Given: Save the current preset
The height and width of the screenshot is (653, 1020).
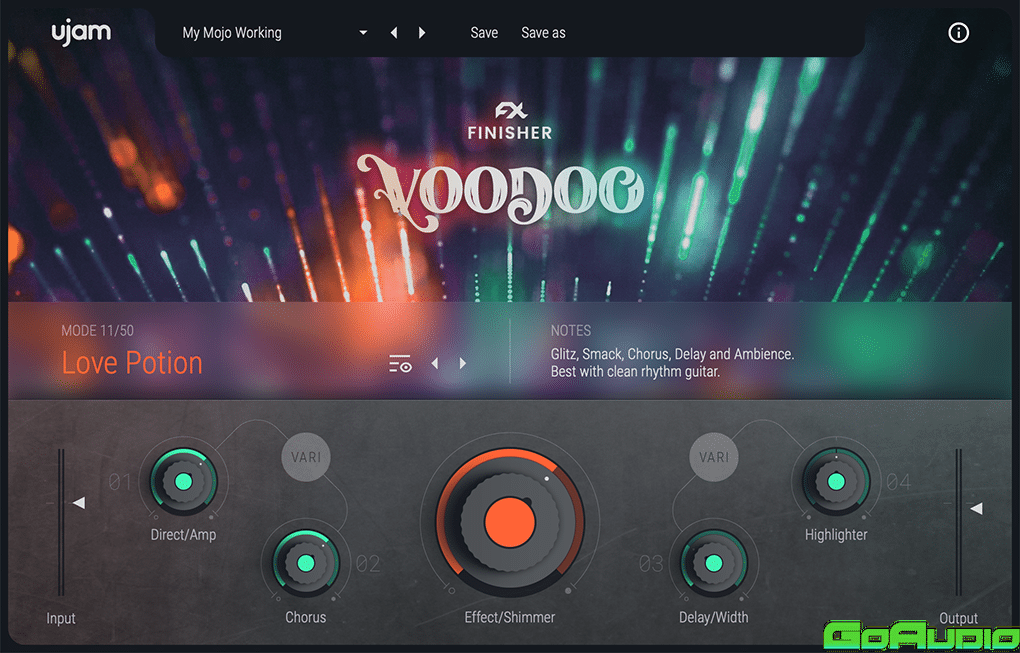Looking at the screenshot, I should (x=484, y=33).
